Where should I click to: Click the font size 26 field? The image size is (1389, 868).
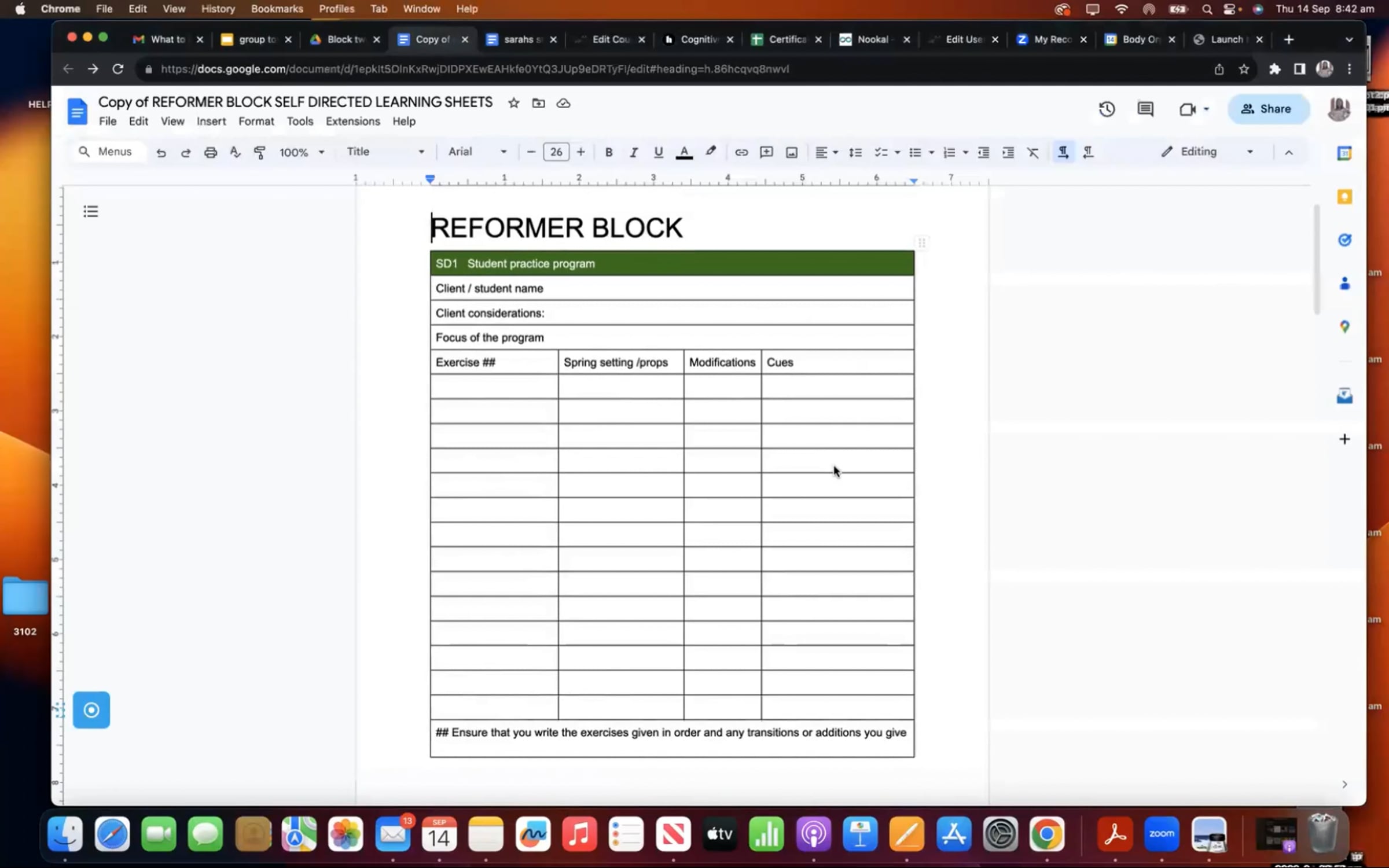point(556,152)
